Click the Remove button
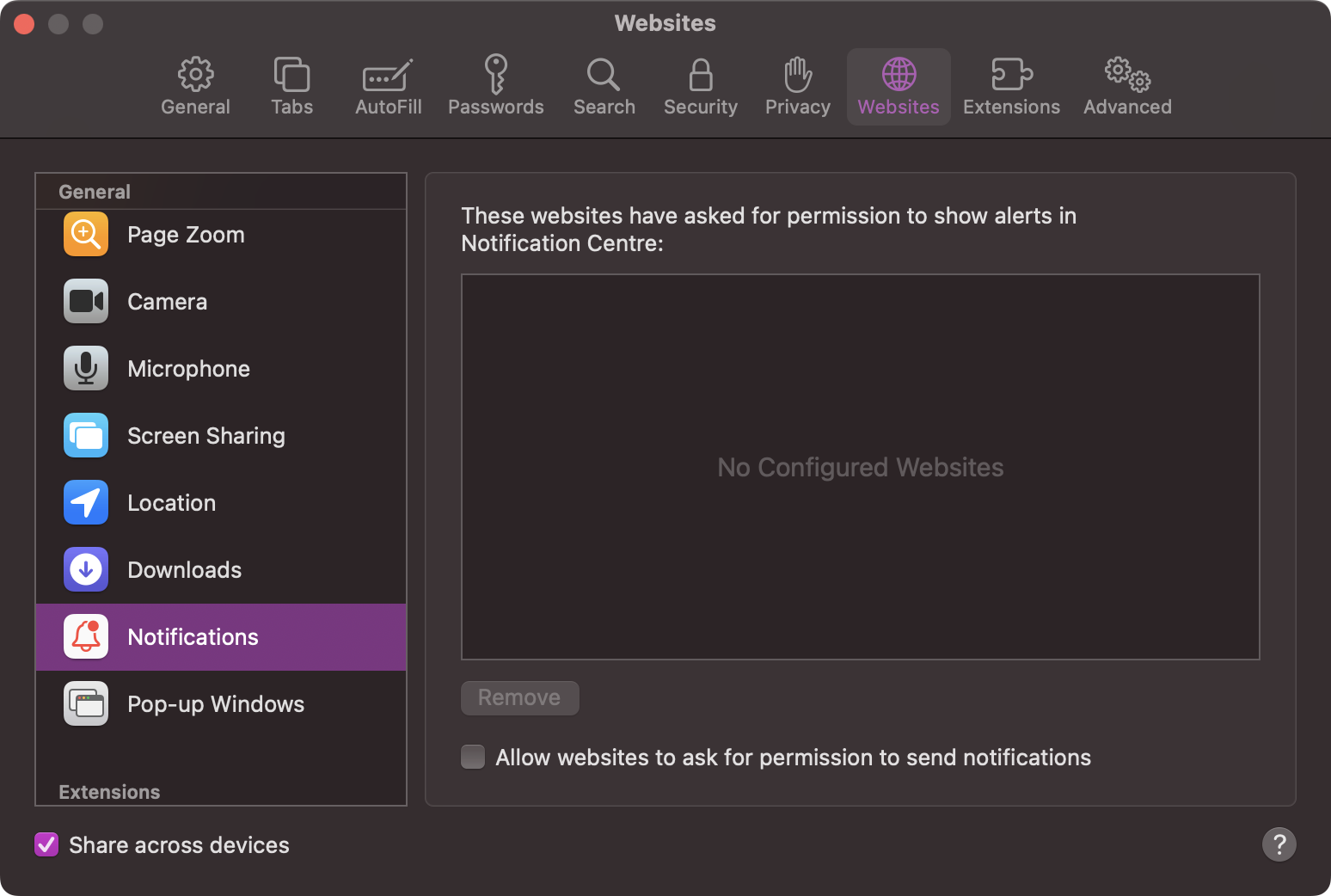This screenshot has height=896, width=1331. [519, 697]
